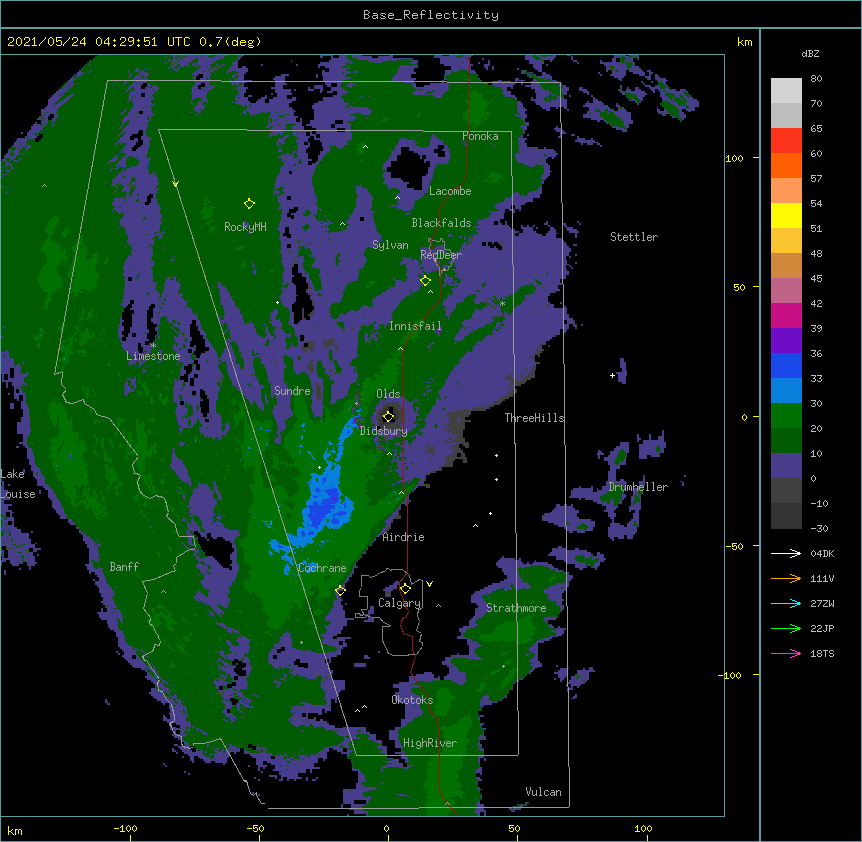Image resolution: width=862 pixels, height=842 pixels.
Task: Click the RedDeer city label
Action: (441, 255)
